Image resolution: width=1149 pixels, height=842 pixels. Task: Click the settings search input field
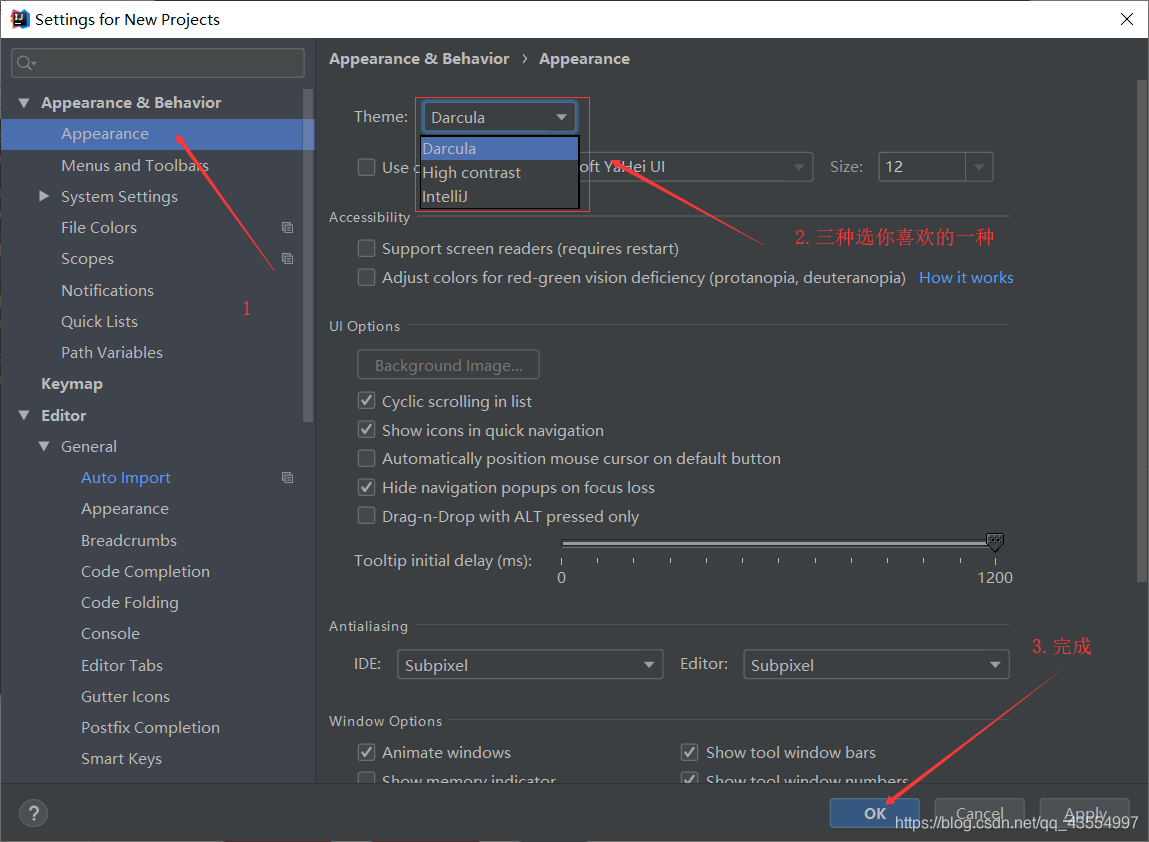pos(158,63)
